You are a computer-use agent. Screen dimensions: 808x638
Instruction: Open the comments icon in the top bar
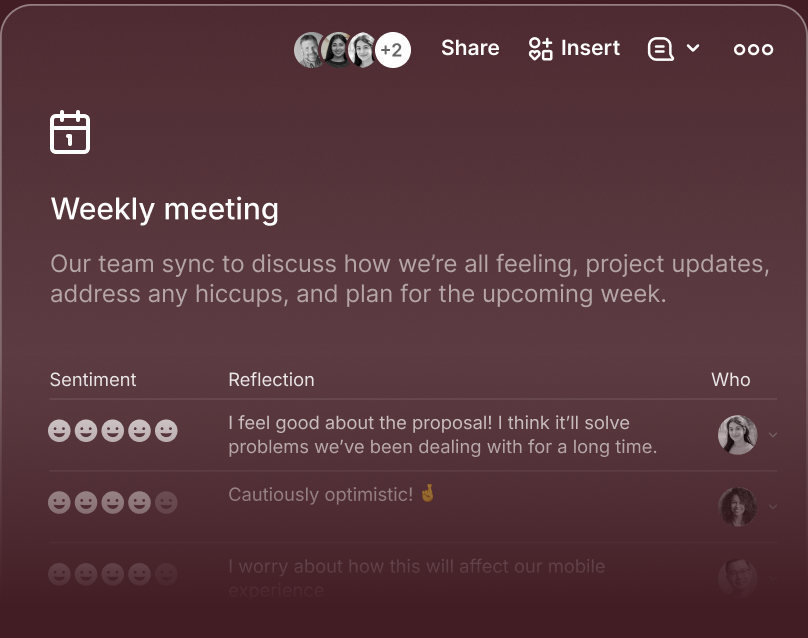[661, 48]
